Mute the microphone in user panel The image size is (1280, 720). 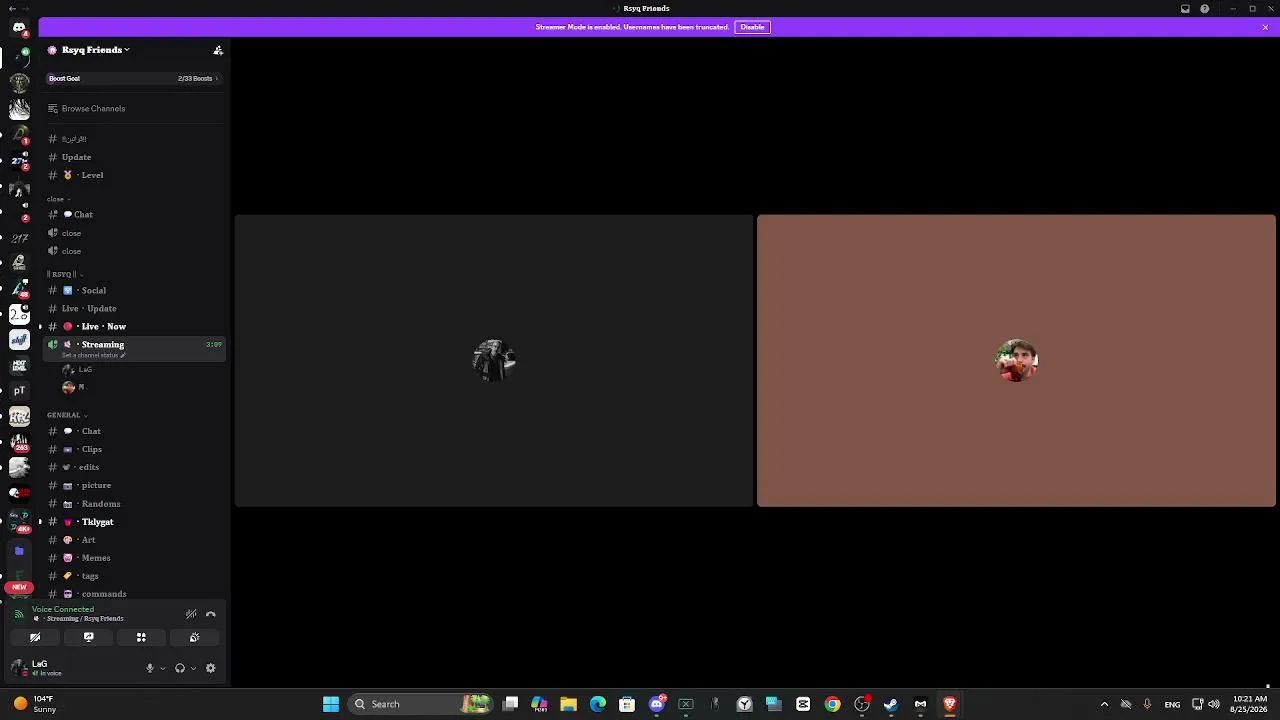(150, 668)
